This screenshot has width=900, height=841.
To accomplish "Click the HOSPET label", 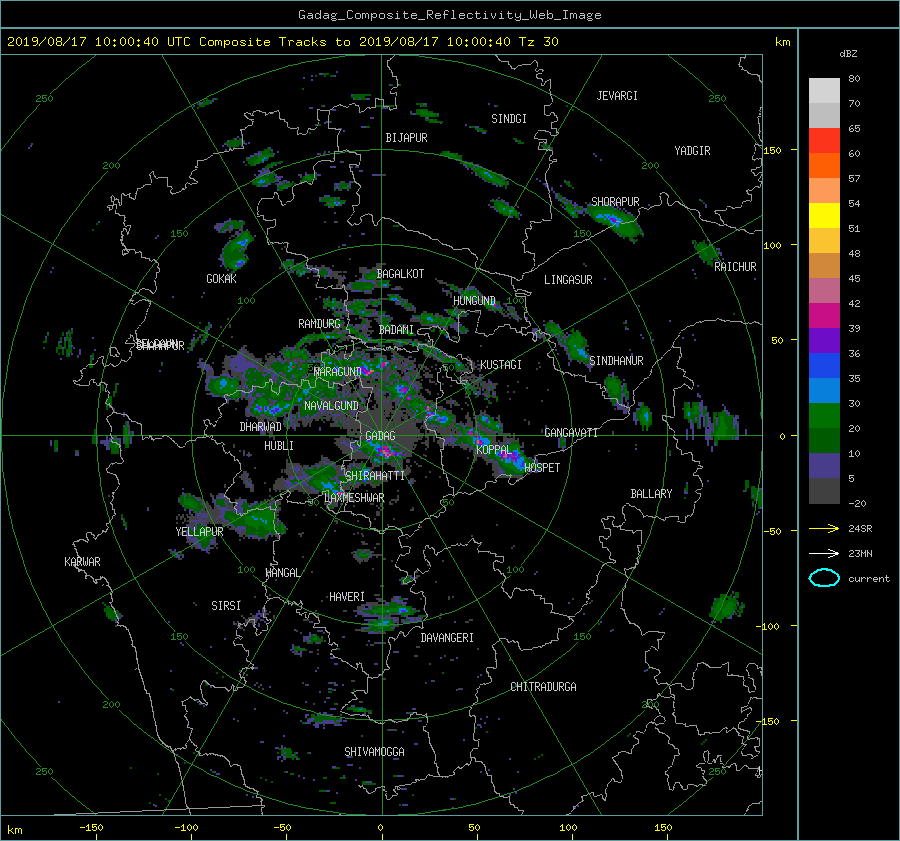I will point(542,468).
